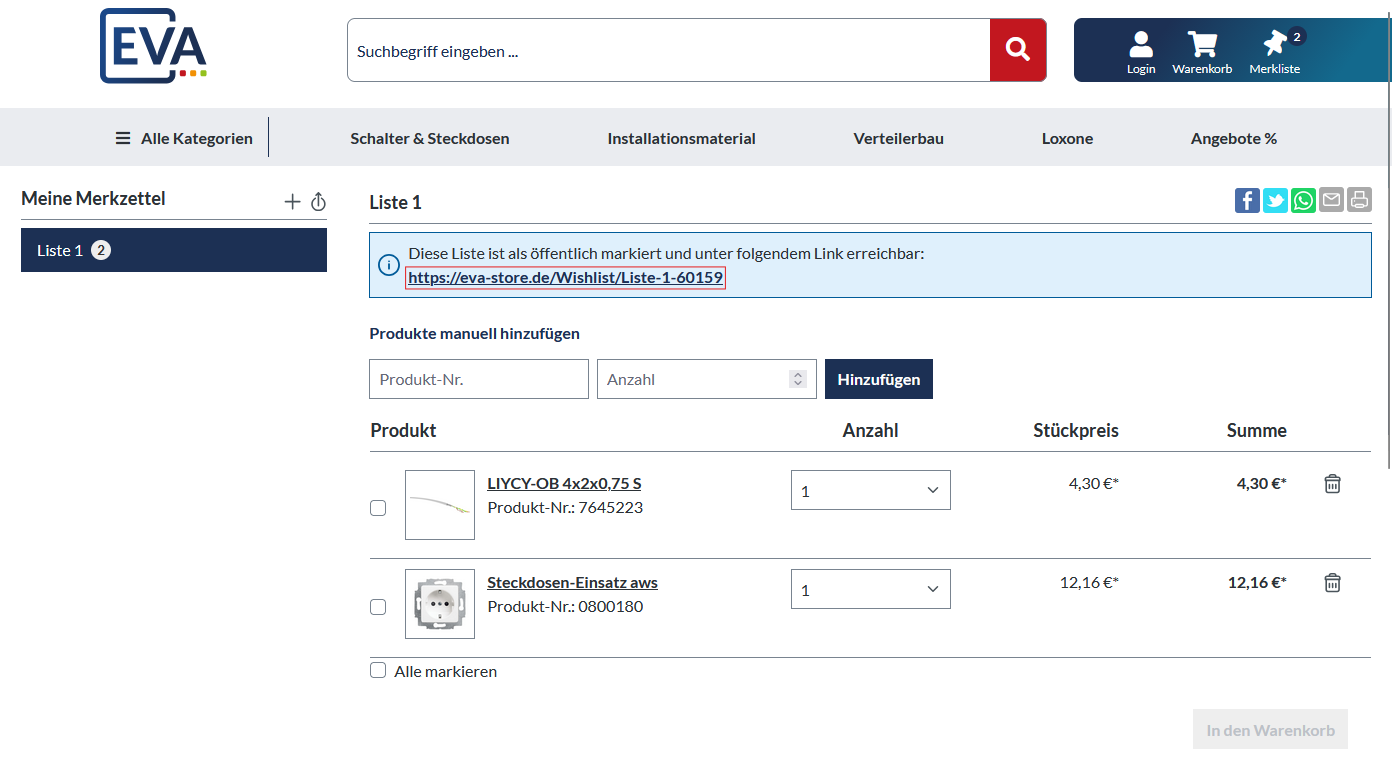Viewport: 1392px width, 774px height.
Task: Click the red search magnifier button
Action: tap(1018, 50)
